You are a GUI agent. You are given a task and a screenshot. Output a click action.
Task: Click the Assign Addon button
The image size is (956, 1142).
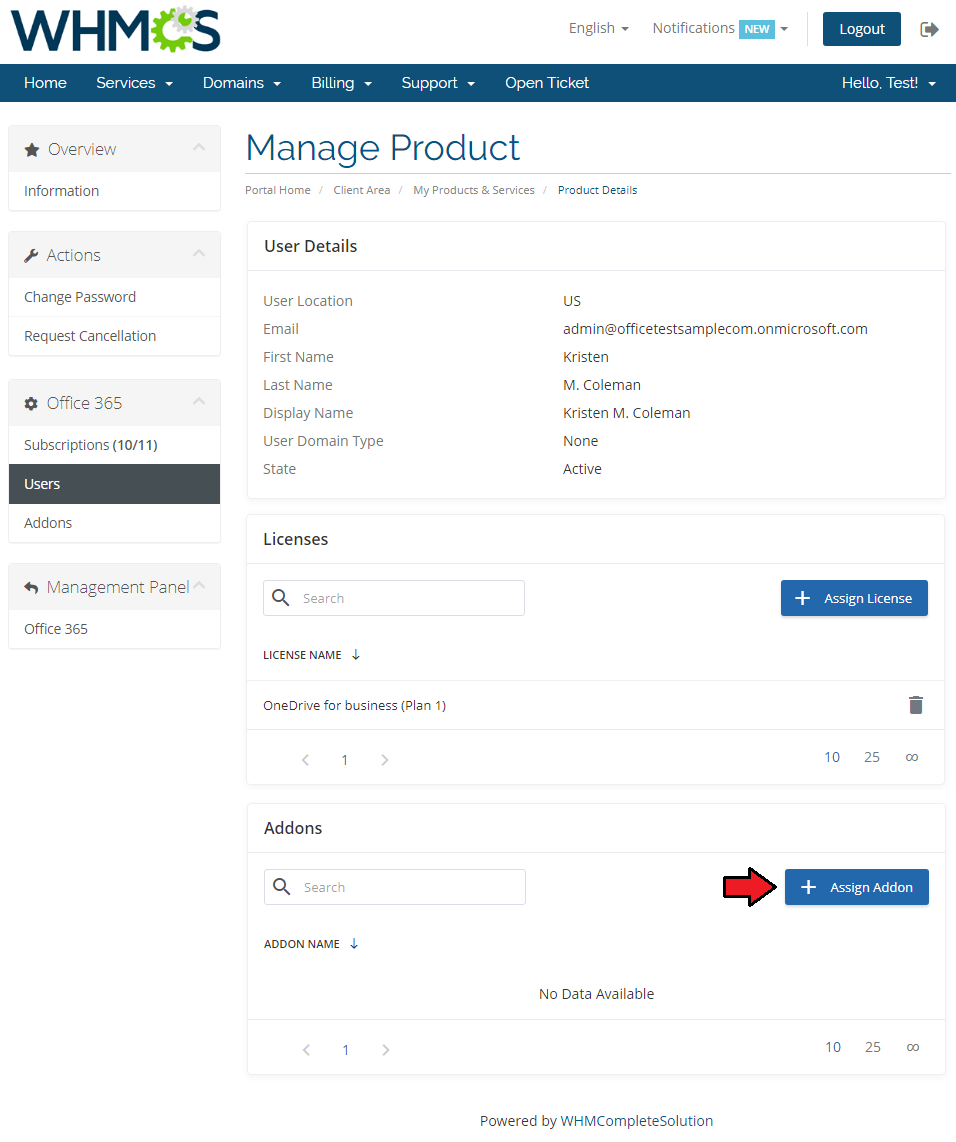click(856, 887)
